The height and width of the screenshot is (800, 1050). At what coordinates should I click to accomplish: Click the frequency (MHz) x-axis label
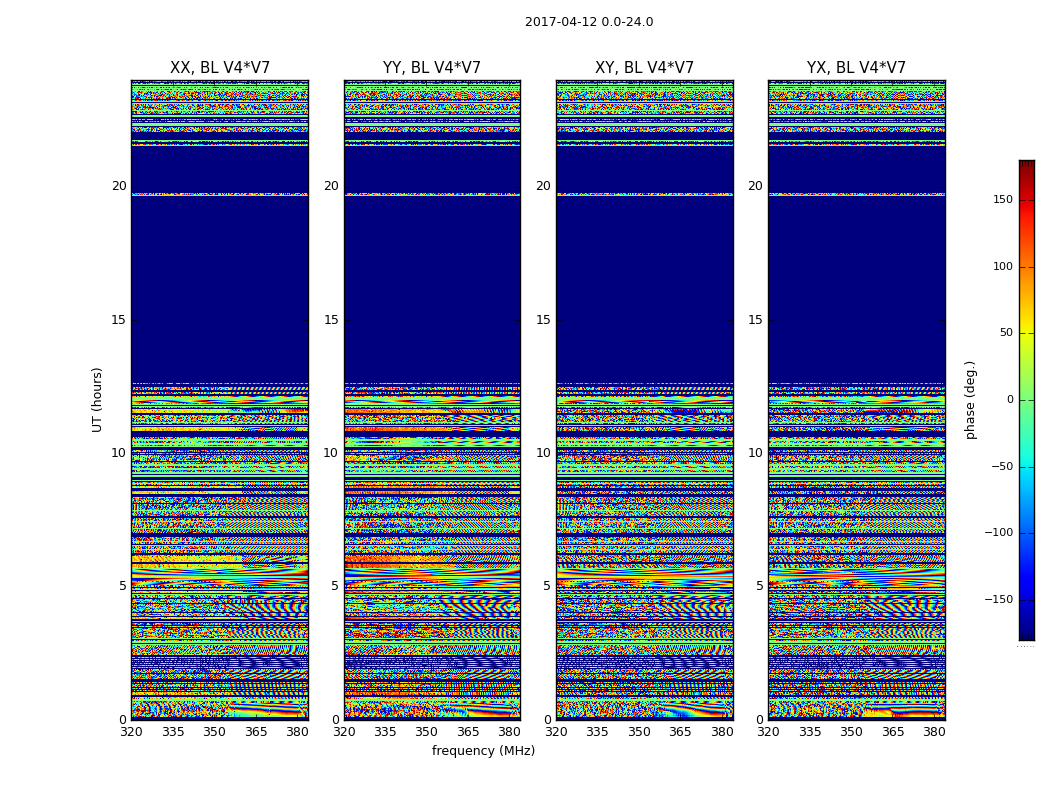pyautogui.click(x=483, y=751)
